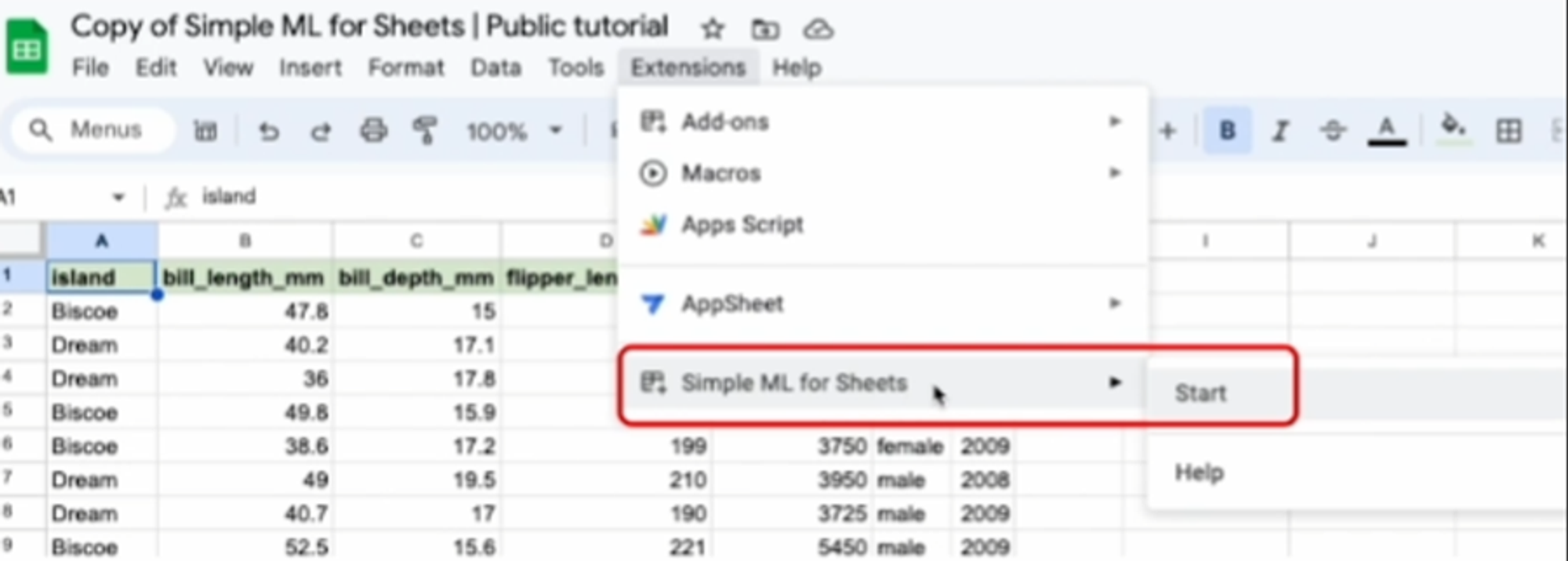
Task: Select cell with value 3750
Action: (792, 446)
